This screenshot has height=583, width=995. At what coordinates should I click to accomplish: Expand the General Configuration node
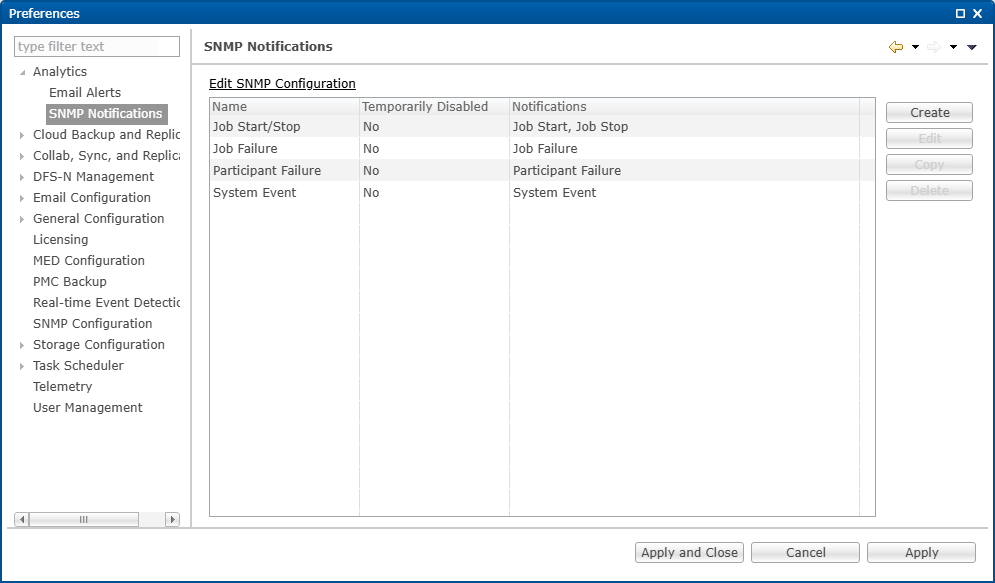tap(22, 219)
